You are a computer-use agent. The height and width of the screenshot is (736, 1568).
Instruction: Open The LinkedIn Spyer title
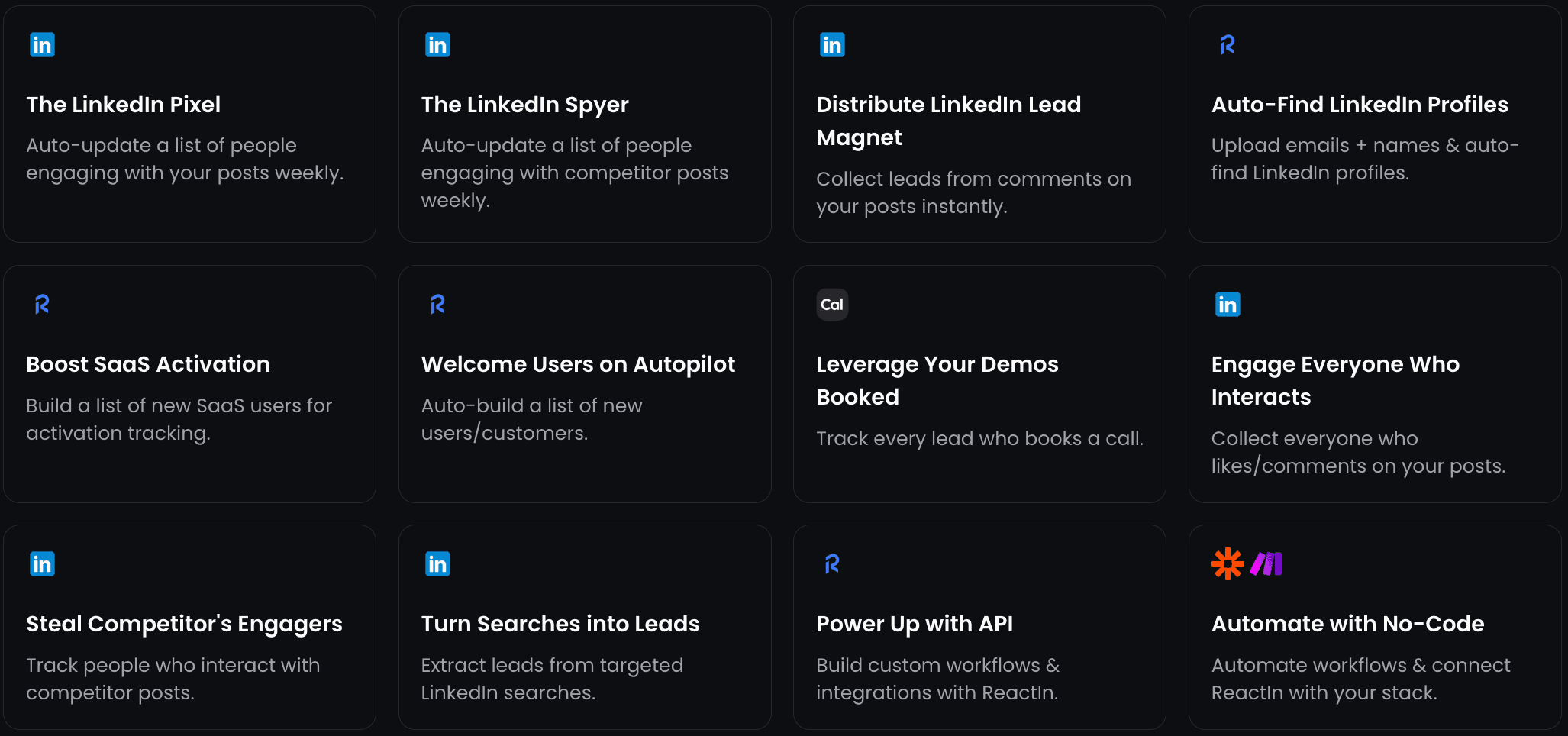pos(524,105)
